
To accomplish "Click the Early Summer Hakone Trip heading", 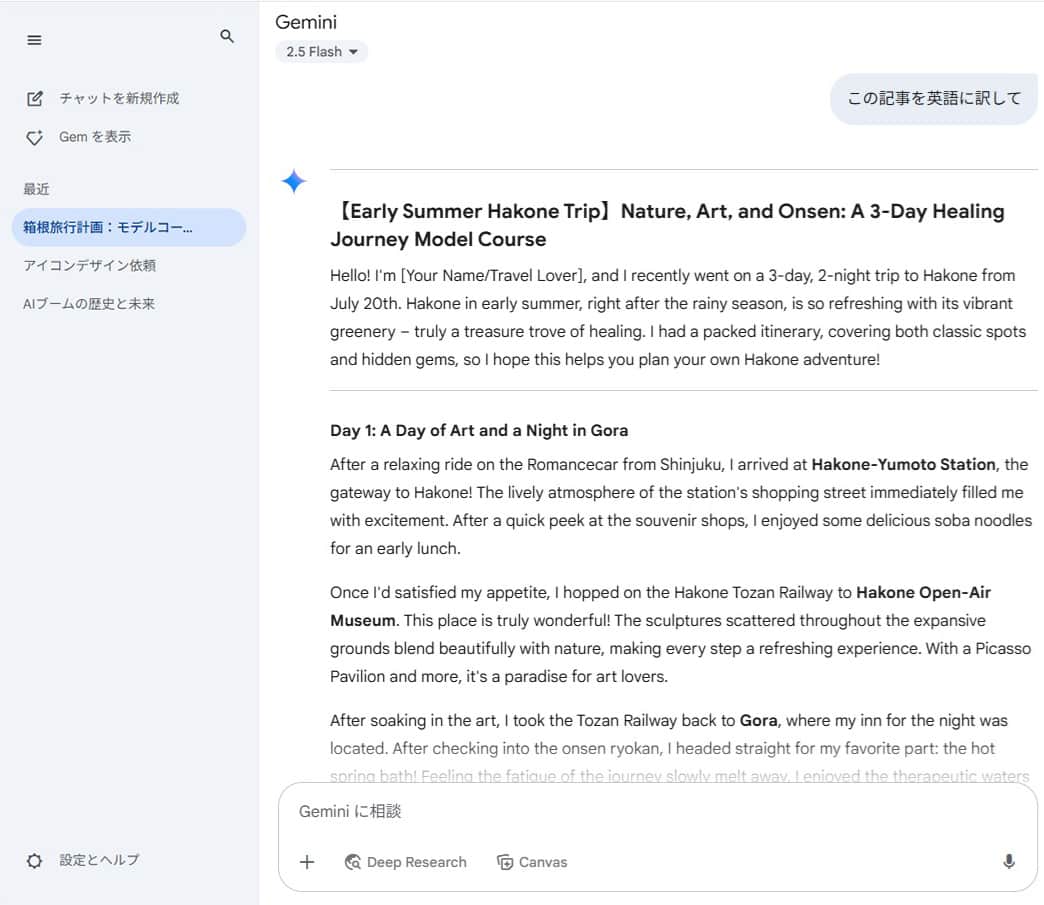I will point(667,225).
